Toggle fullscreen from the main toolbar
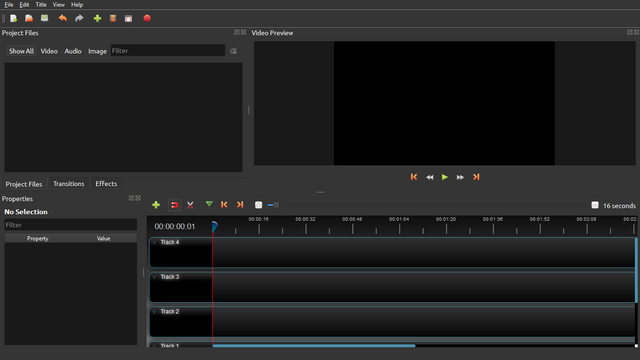The image size is (640, 360). [x=129, y=18]
